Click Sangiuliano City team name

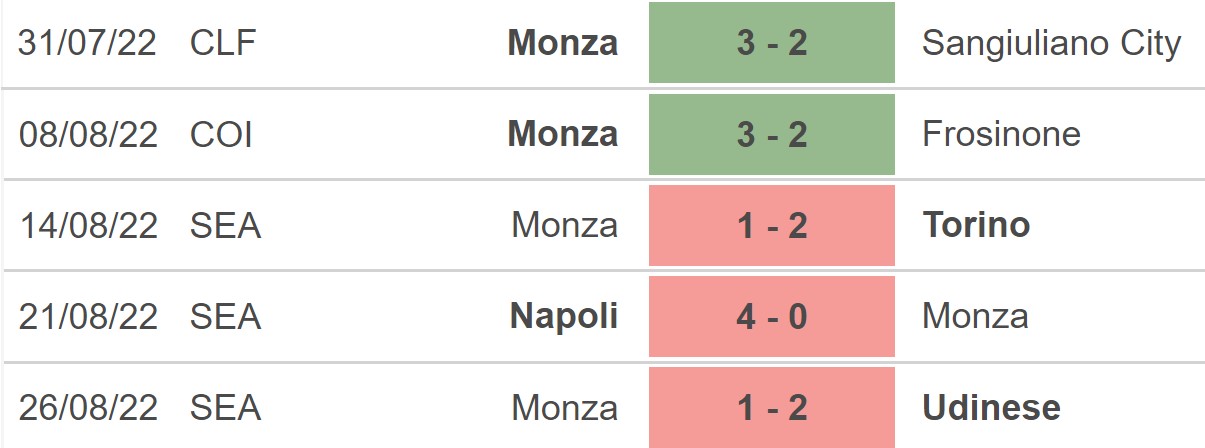[1051, 43]
